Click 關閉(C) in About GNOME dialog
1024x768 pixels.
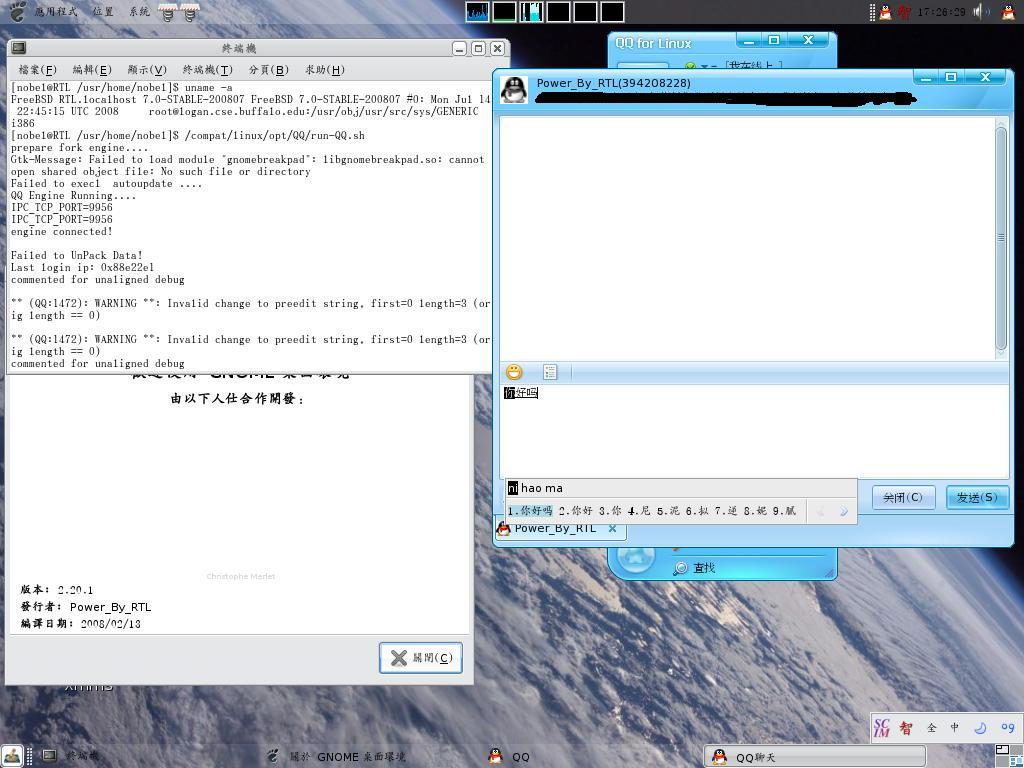click(421, 658)
